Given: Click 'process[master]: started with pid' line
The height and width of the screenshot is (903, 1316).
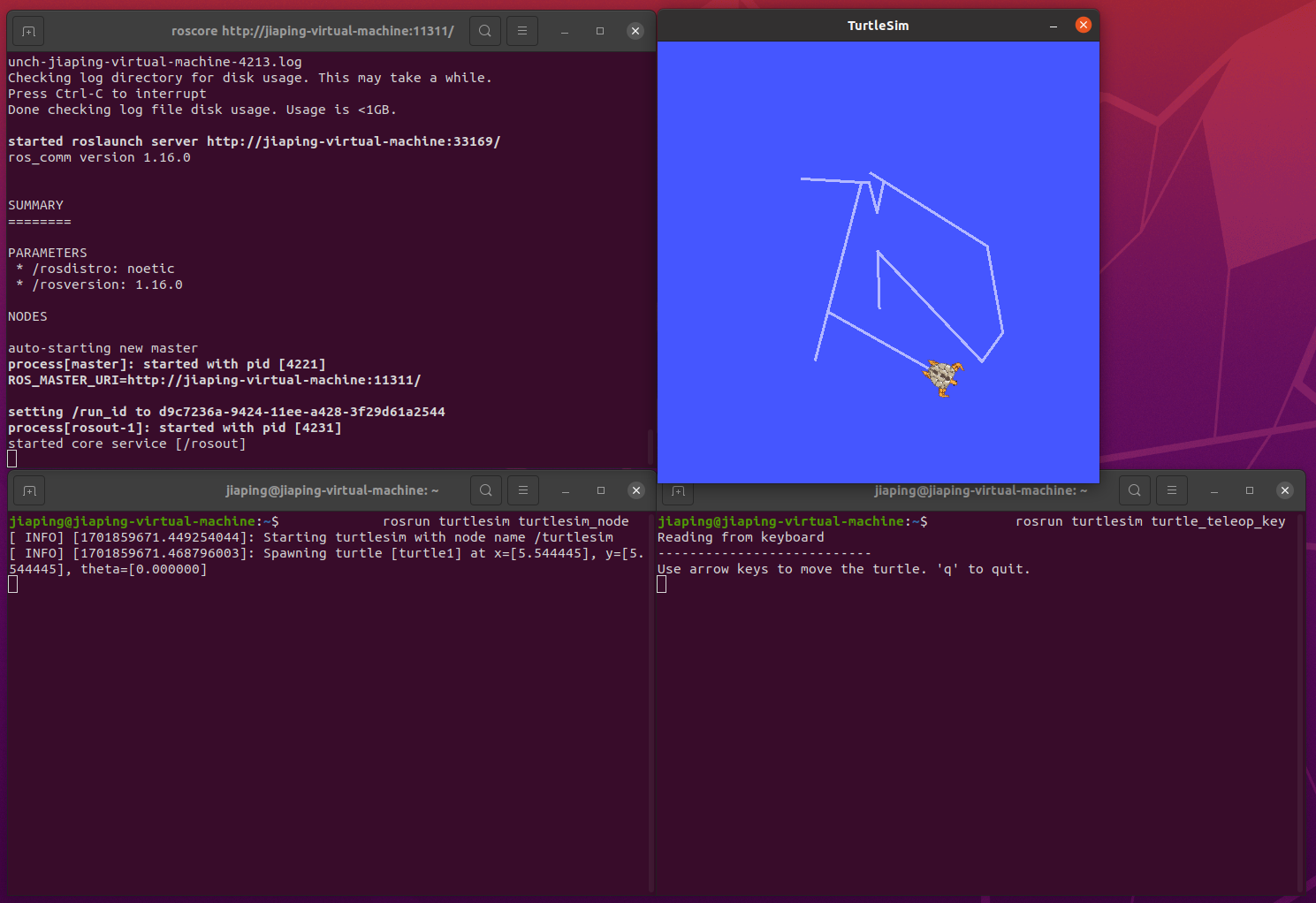Looking at the screenshot, I should (x=167, y=364).
